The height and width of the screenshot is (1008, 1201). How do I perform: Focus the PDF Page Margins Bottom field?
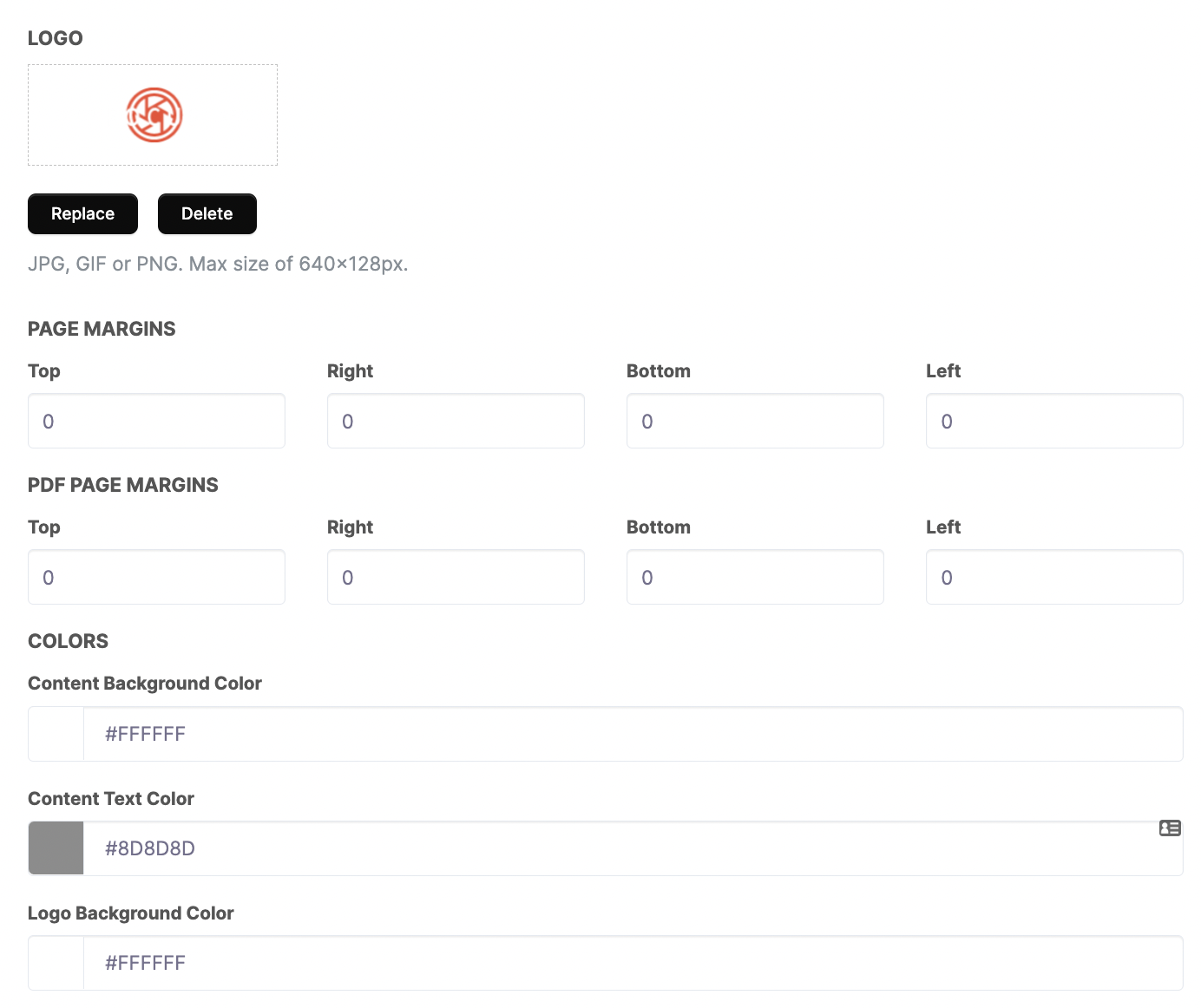coord(755,577)
